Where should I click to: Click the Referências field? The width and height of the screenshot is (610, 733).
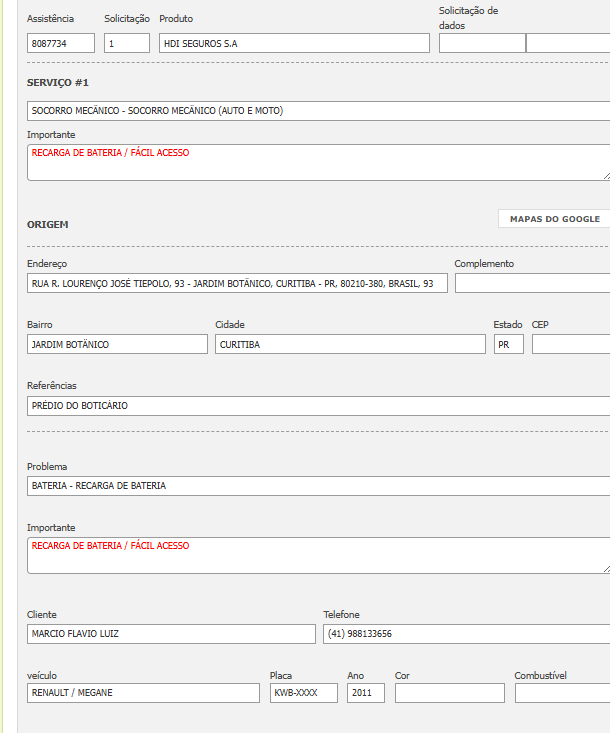[x=318, y=406]
